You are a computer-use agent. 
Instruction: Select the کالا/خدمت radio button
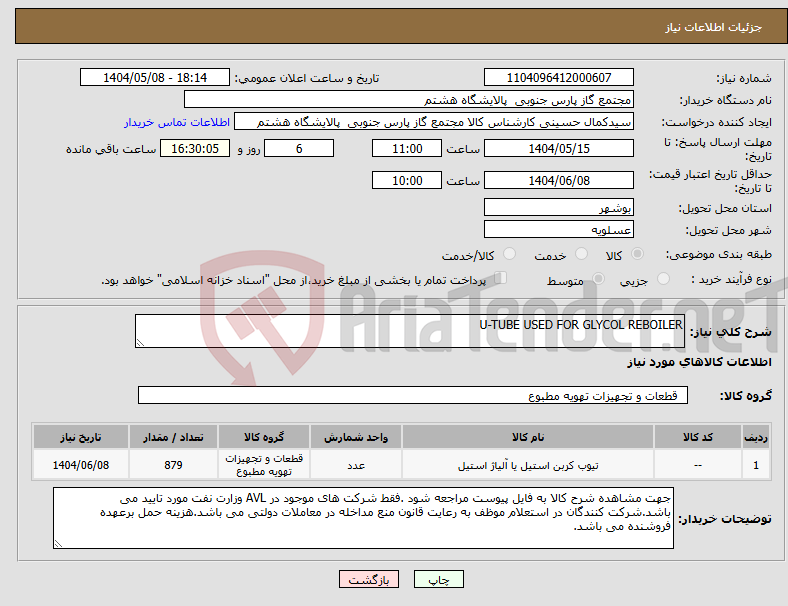[510, 254]
